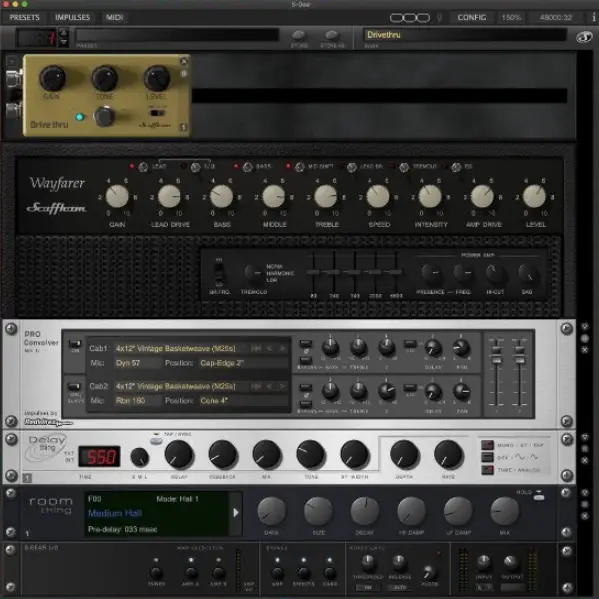This screenshot has height=599, width=599.
Task: Click the Drive thru pedal LEVEL knob
Action: coord(157,78)
